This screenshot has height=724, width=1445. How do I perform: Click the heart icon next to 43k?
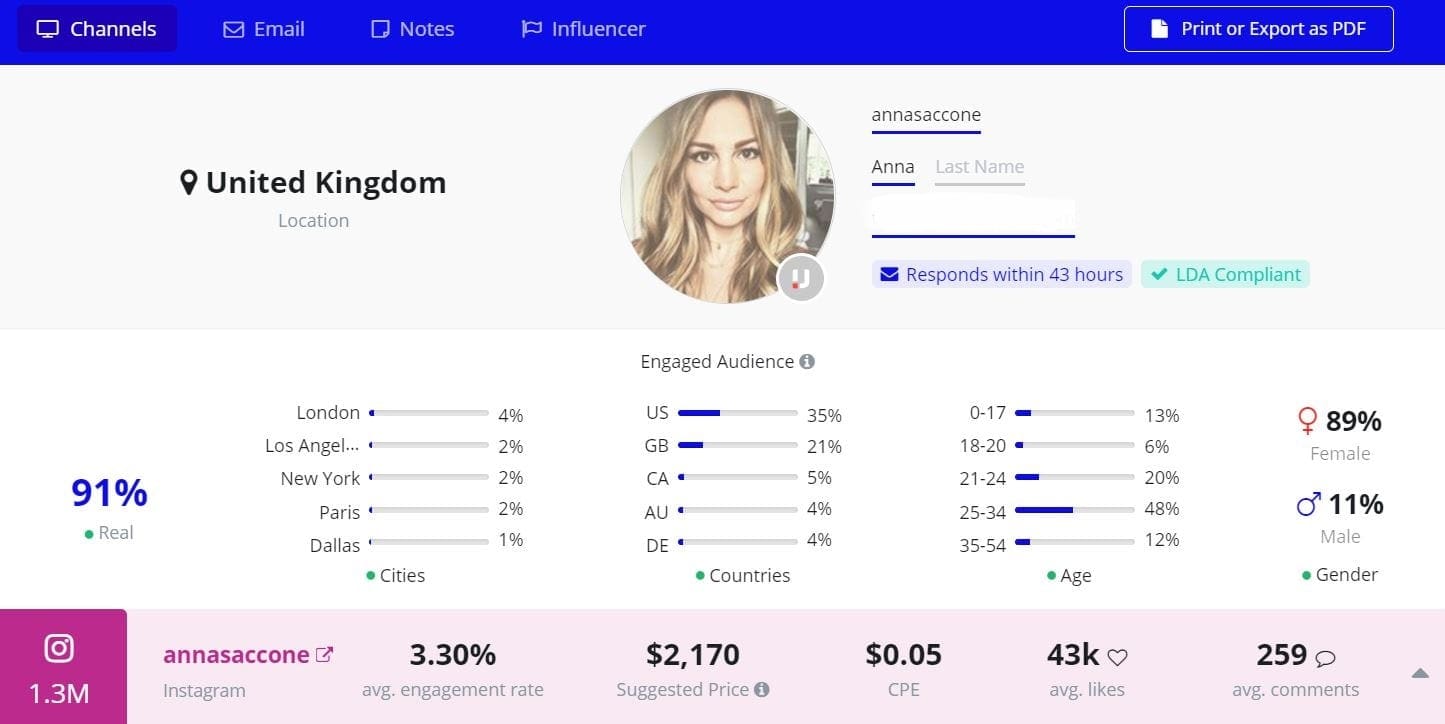1118,657
